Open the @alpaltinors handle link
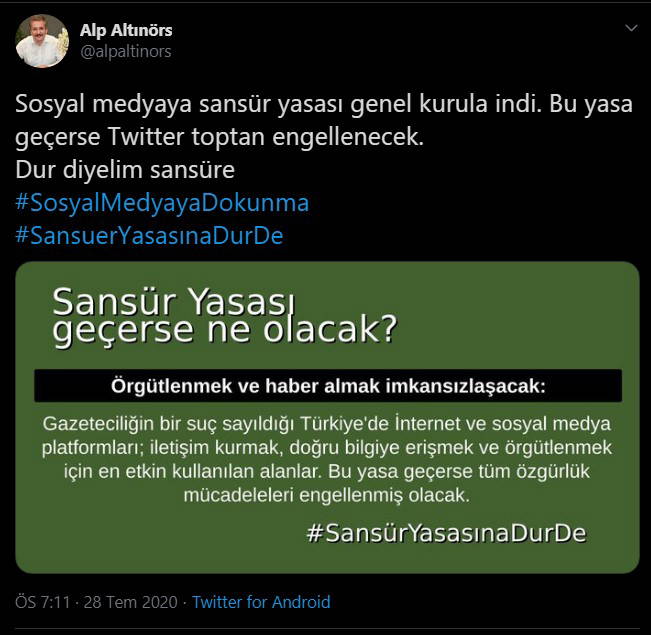This screenshot has height=635, width=651. 126,51
